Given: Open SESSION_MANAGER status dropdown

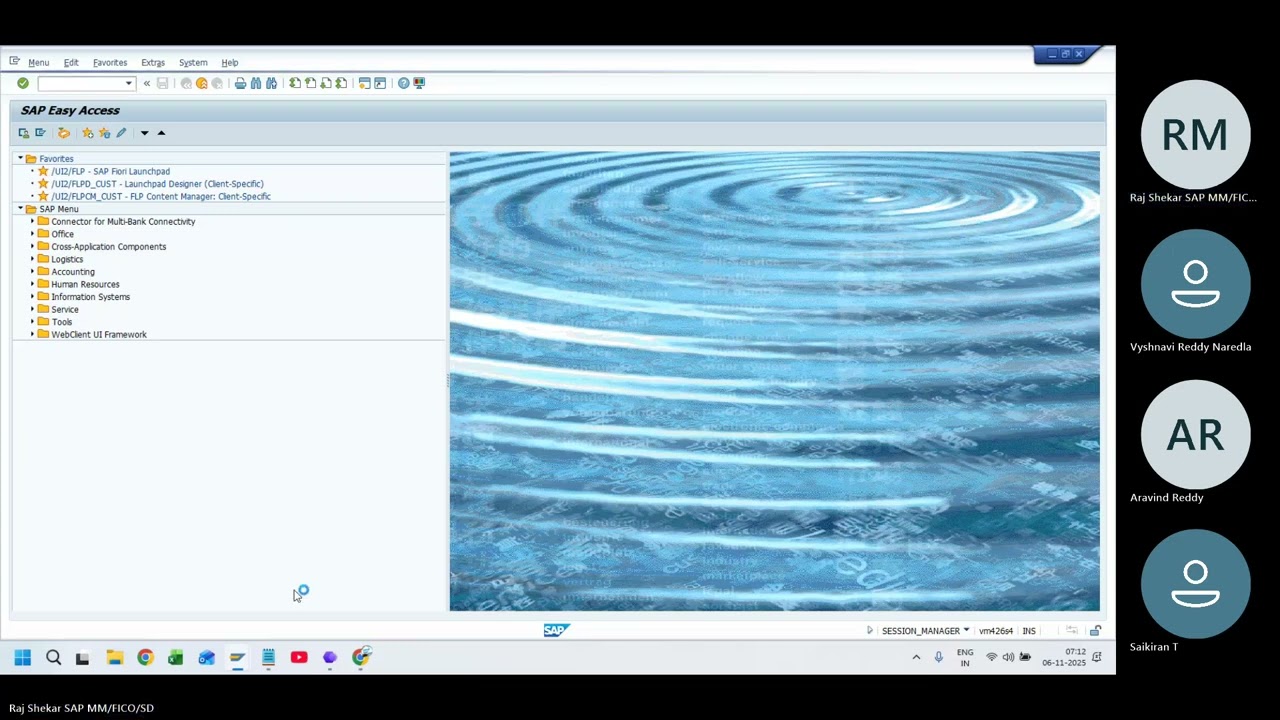Looking at the screenshot, I should (966, 631).
